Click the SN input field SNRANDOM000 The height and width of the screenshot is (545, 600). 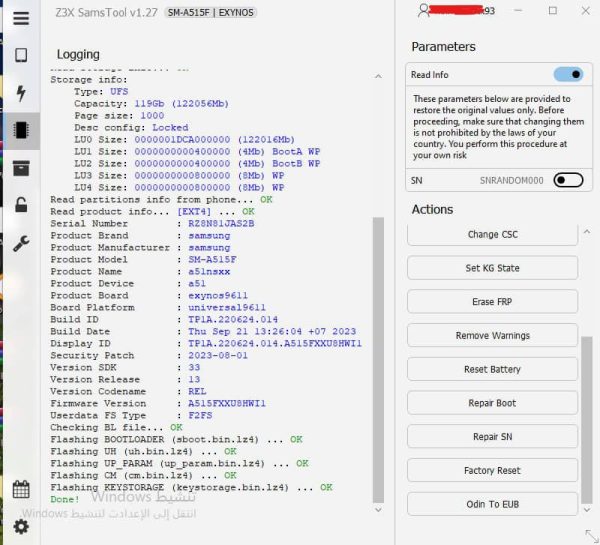coord(511,180)
